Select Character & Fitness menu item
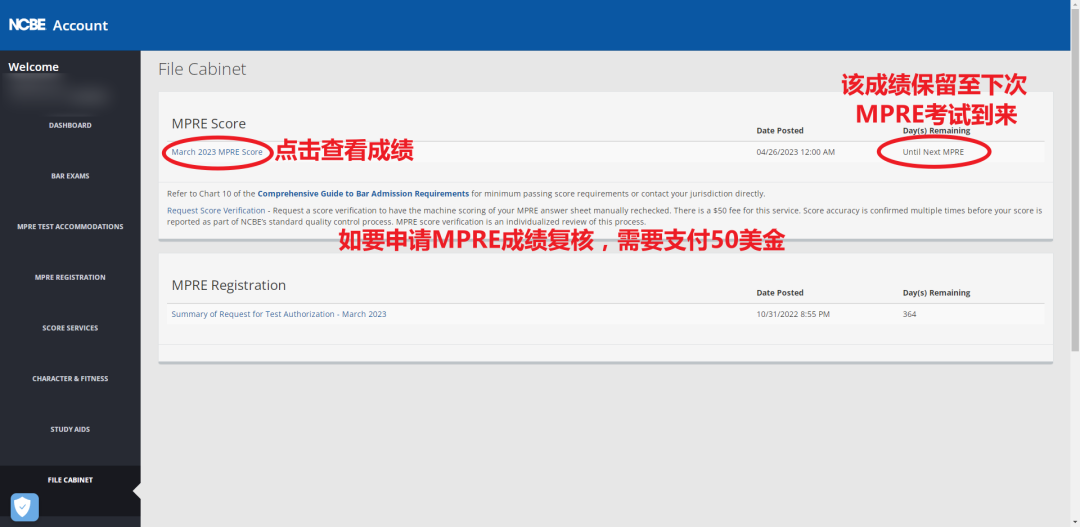Viewport: 1080px width, 527px height. point(70,378)
